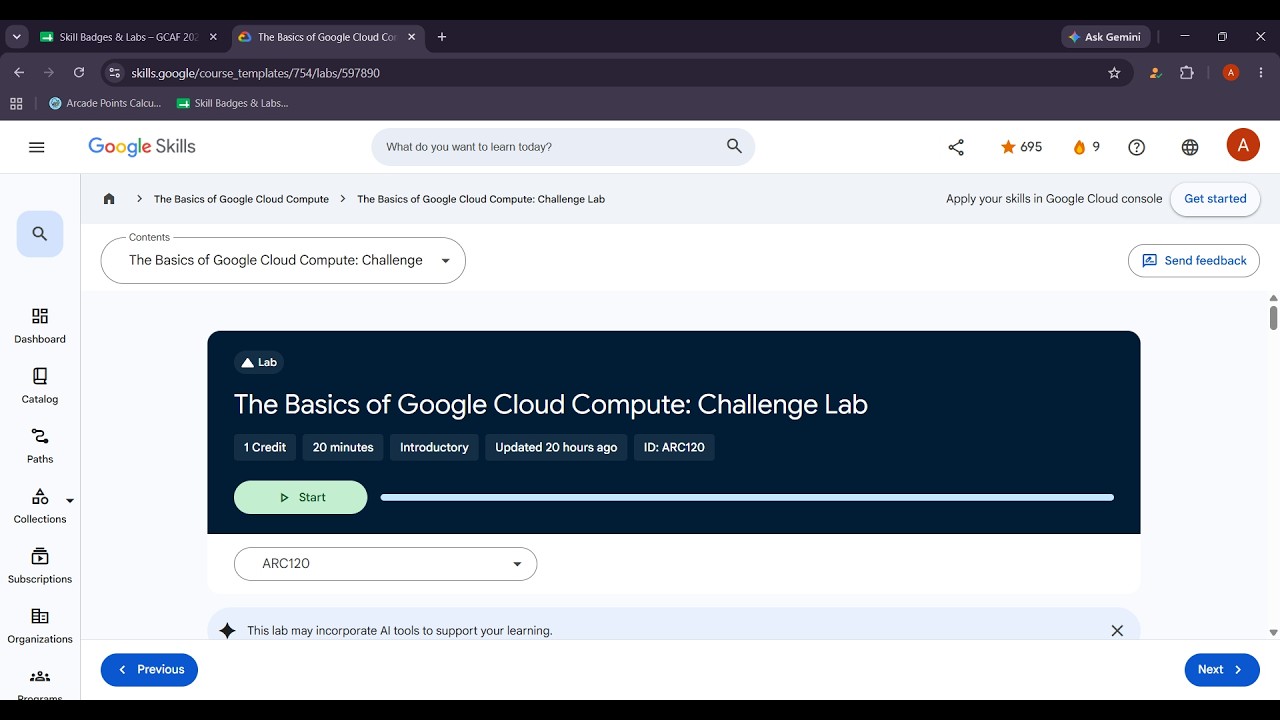
Task: Open the hamburger main menu
Action: pyautogui.click(x=37, y=147)
